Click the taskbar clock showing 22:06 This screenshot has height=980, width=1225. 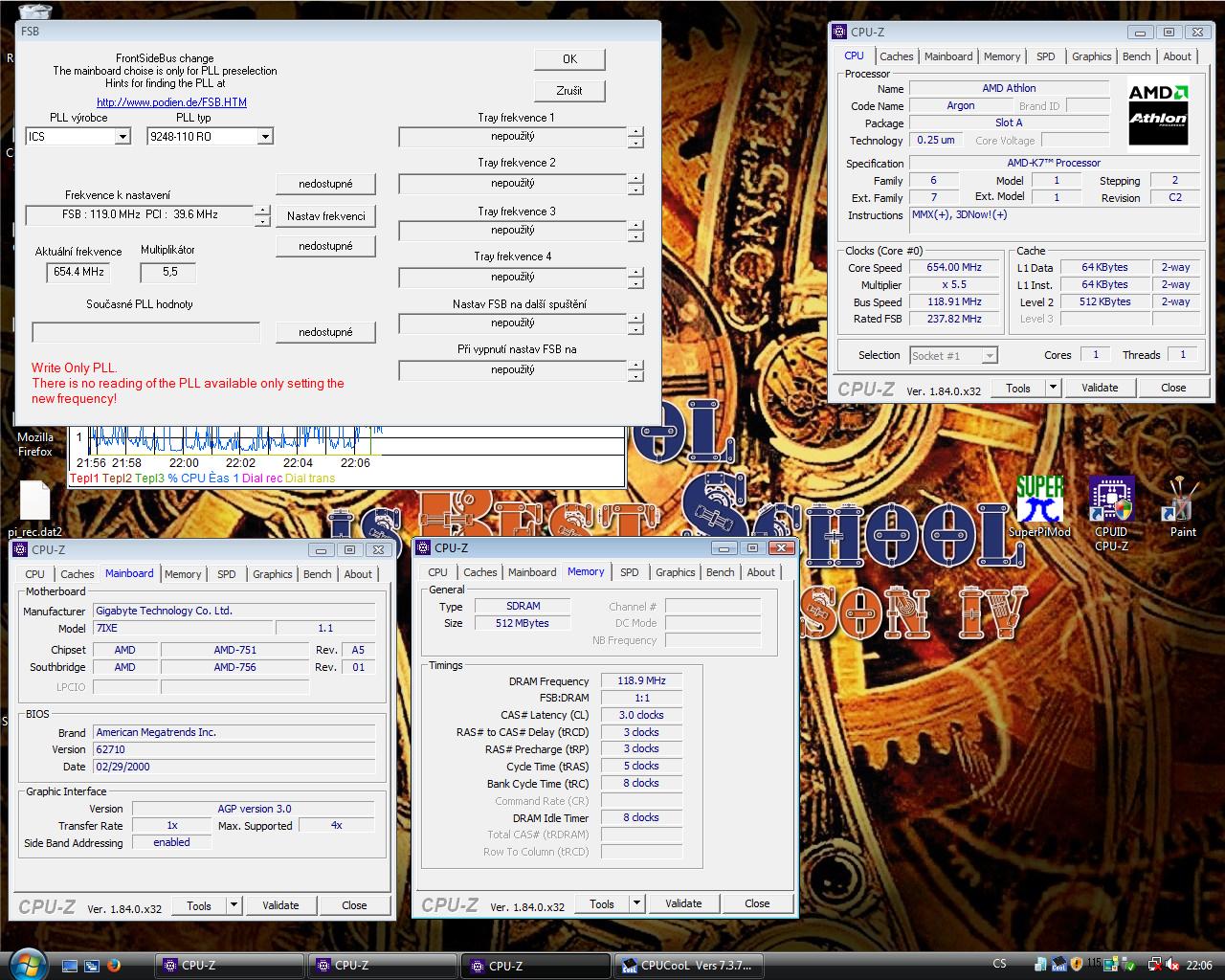click(1199, 965)
